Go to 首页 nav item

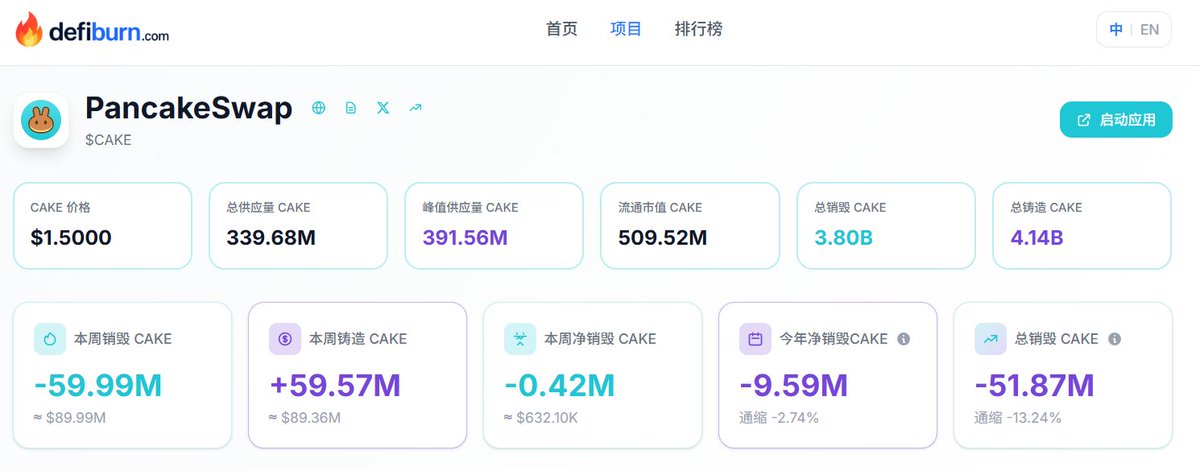(x=562, y=29)
